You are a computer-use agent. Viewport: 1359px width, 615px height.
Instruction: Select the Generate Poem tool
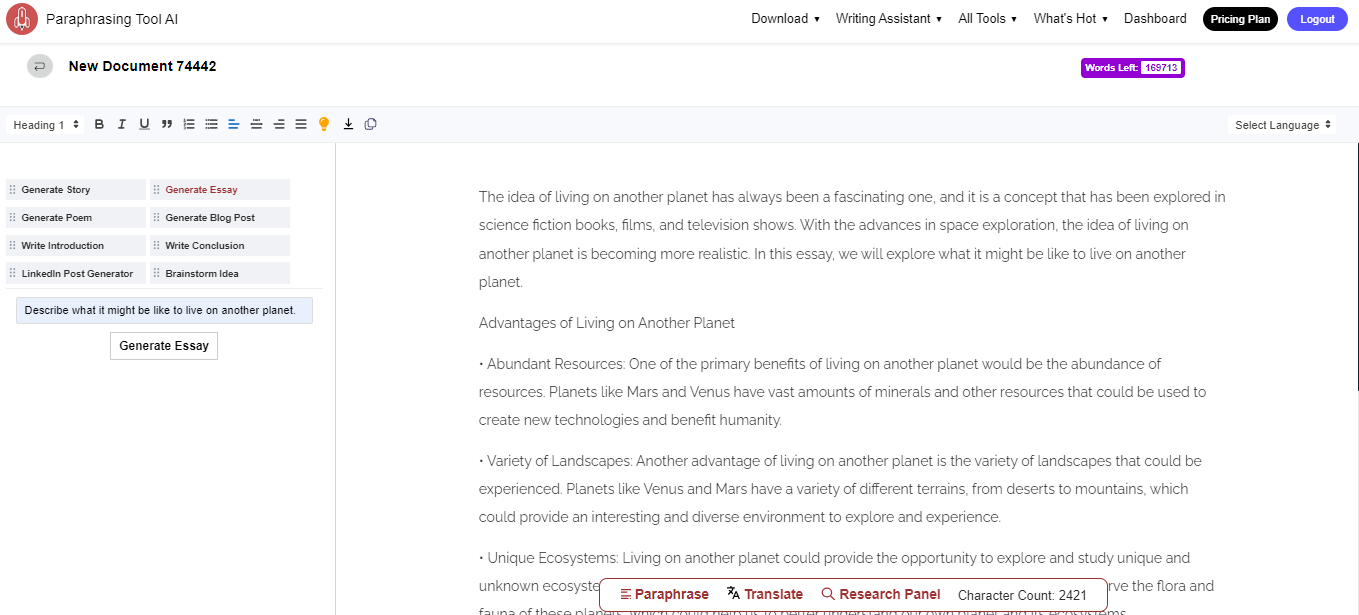pyautogui.click(x=76, y=217)
